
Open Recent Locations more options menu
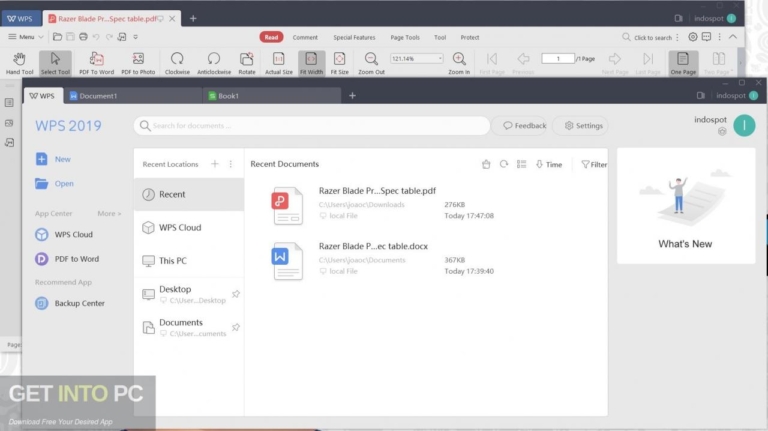tap(231, 164)
